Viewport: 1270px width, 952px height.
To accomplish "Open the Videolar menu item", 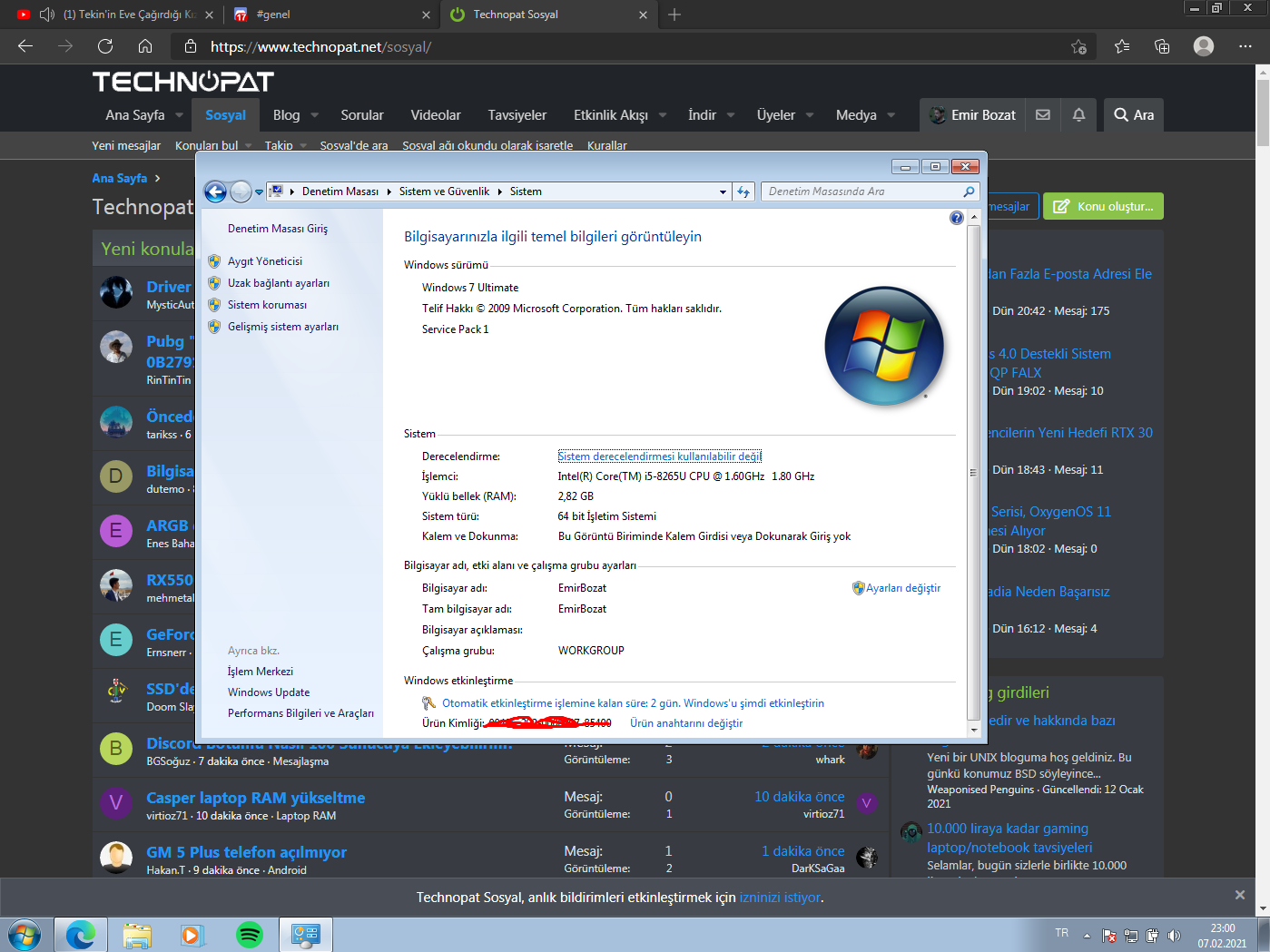I will click(436, 115).
